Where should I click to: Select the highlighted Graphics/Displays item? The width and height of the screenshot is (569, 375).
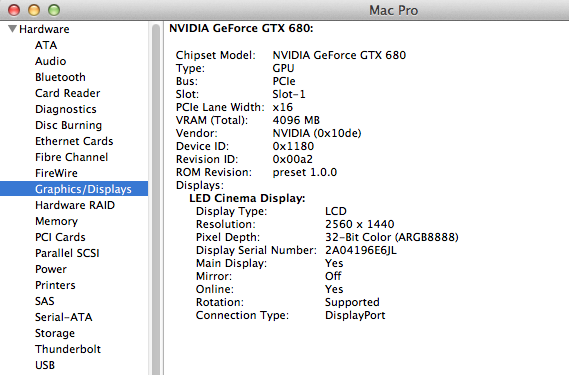[74, 189]
